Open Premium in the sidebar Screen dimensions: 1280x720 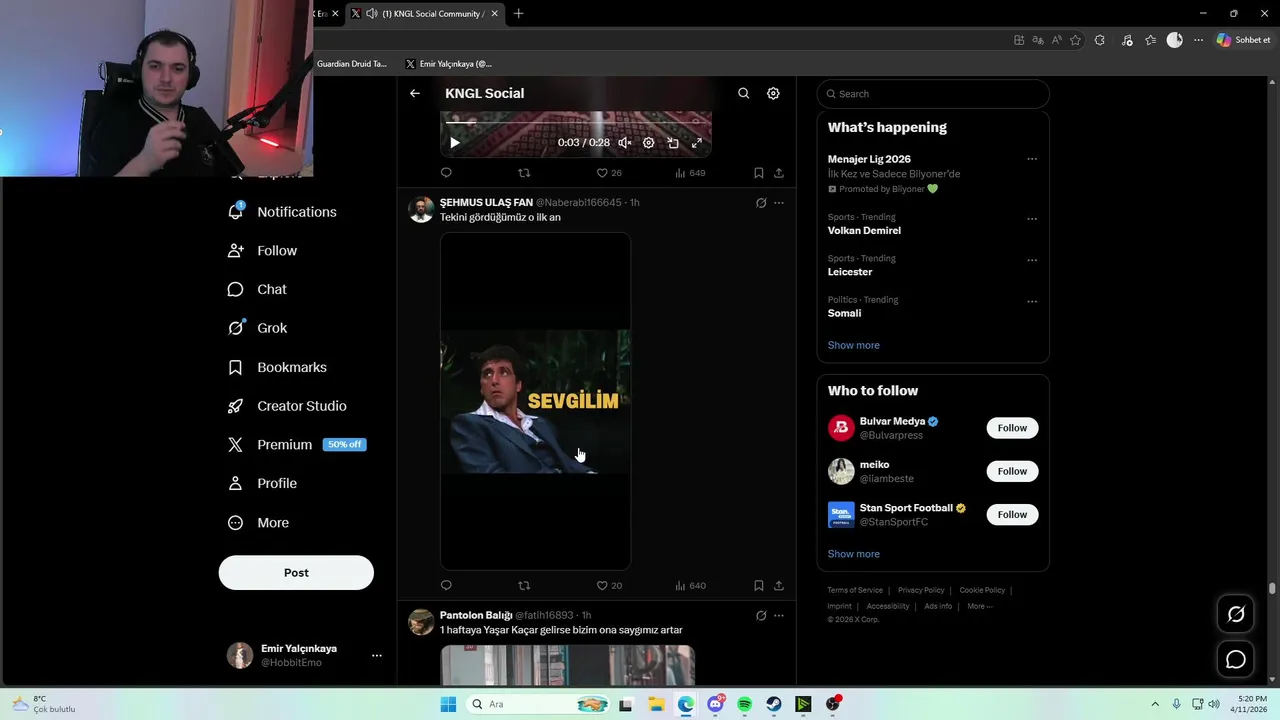297,445
